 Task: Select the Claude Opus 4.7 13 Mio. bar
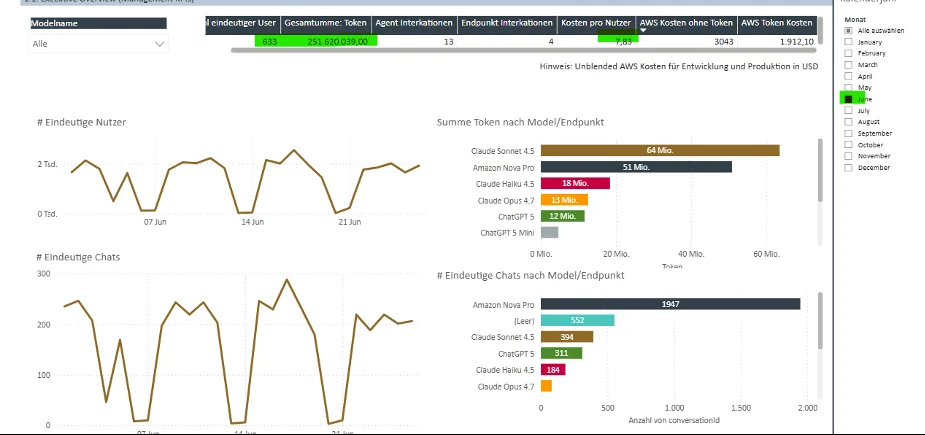[x=564, y=200]
